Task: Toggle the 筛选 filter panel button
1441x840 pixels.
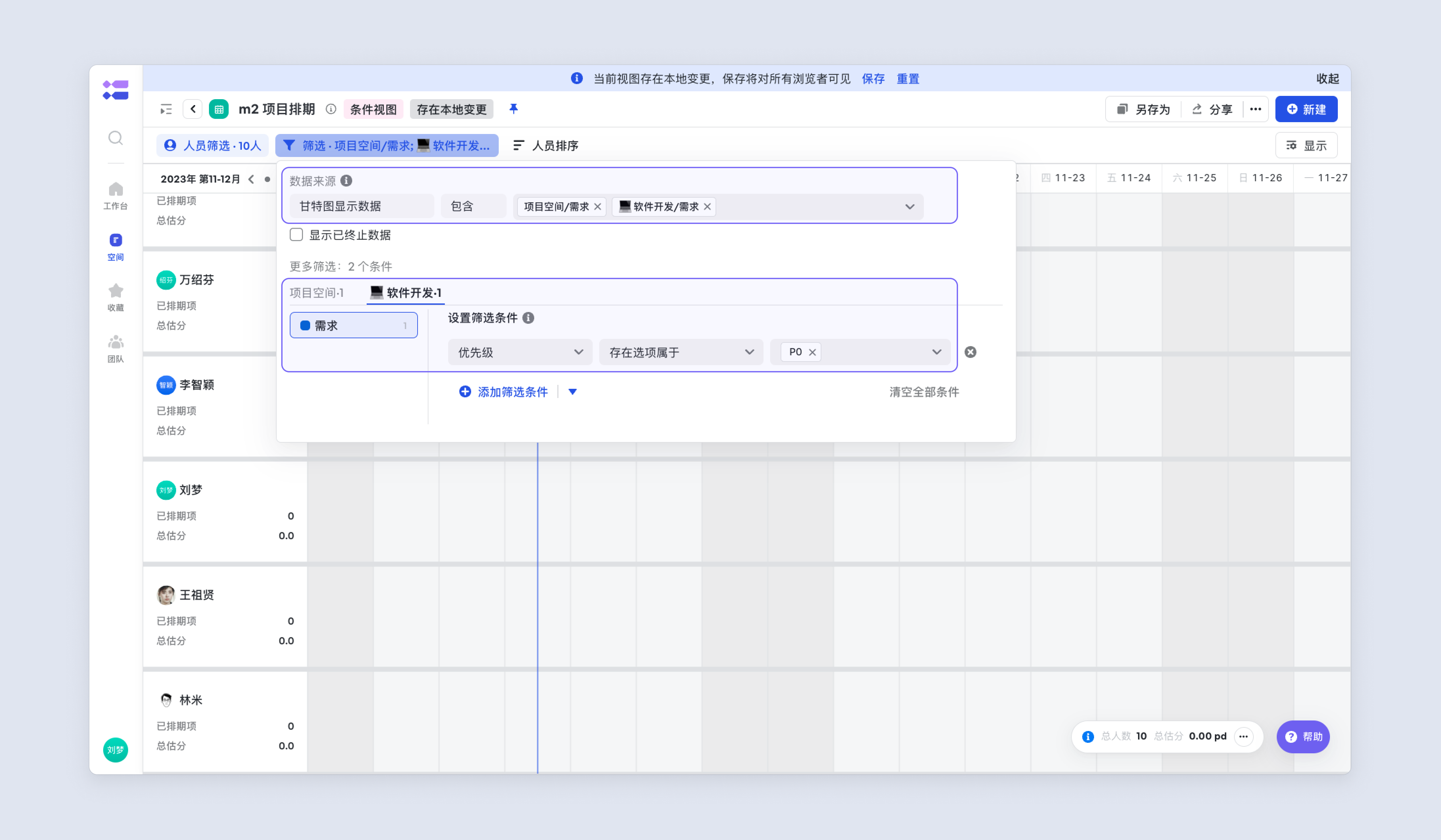Action: (387, 146)
